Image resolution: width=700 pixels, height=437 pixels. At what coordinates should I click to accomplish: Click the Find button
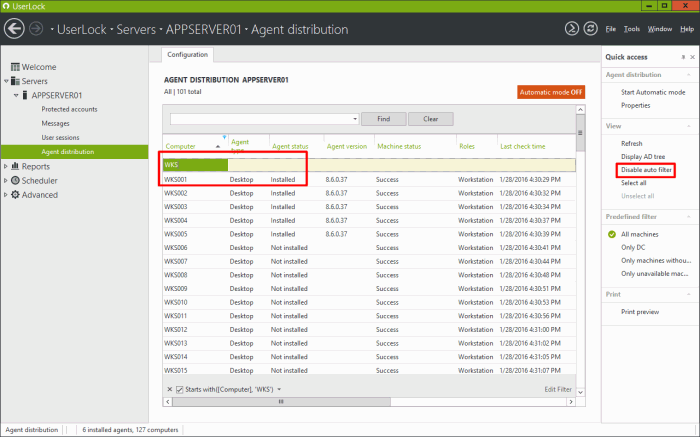point(383,119)
